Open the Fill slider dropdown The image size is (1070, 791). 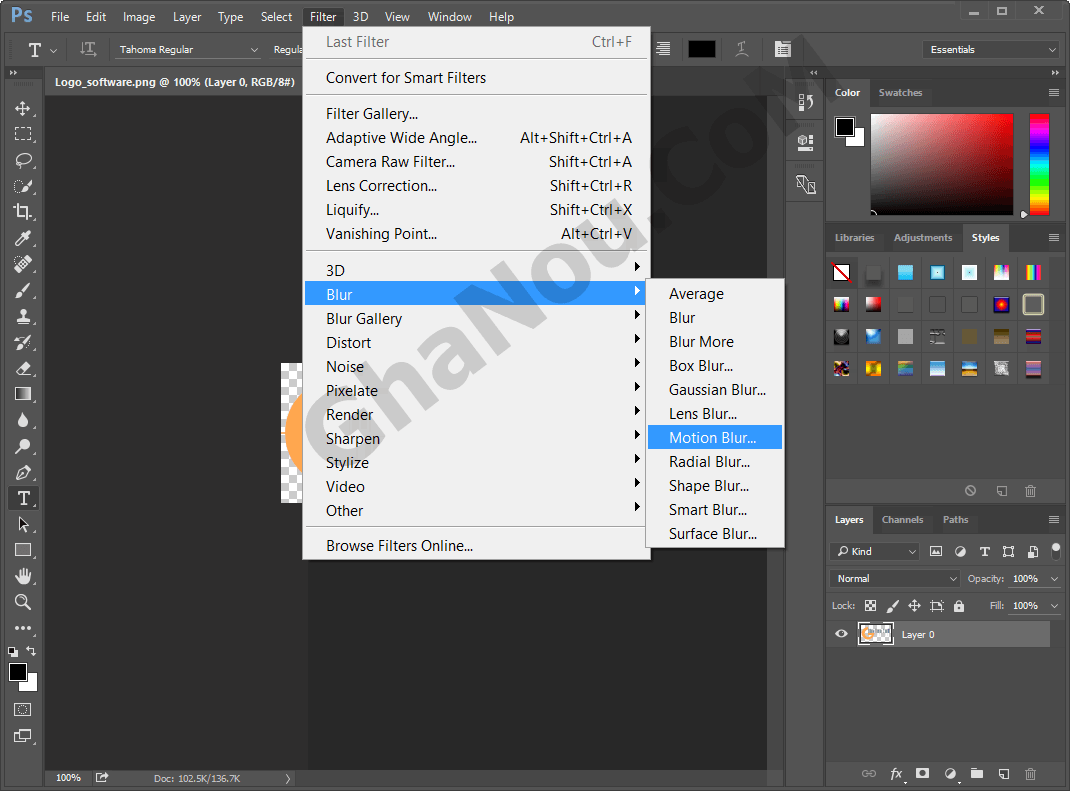(1054, 606)
